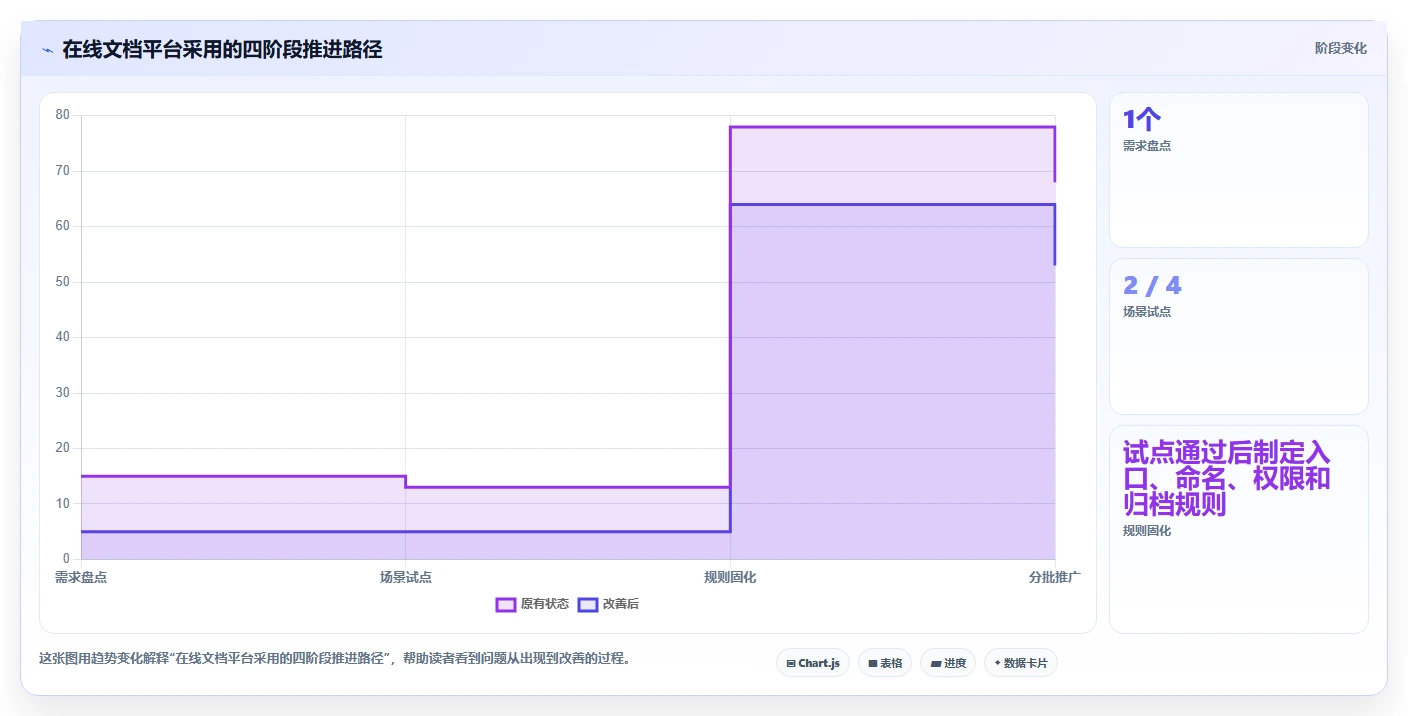1408x716 pixels.
Task: Select the Chart.js tag
Action: [813, 663]
